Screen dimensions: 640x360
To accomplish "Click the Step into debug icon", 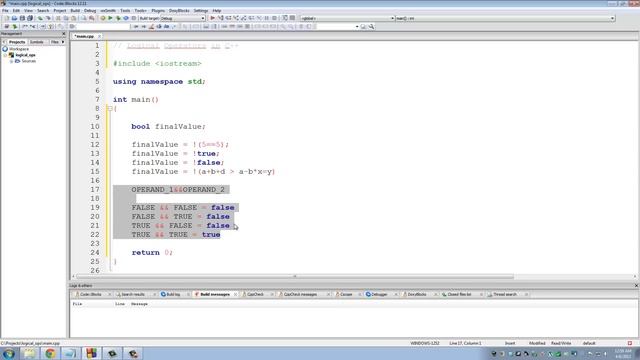I will [x=236, y=18].
